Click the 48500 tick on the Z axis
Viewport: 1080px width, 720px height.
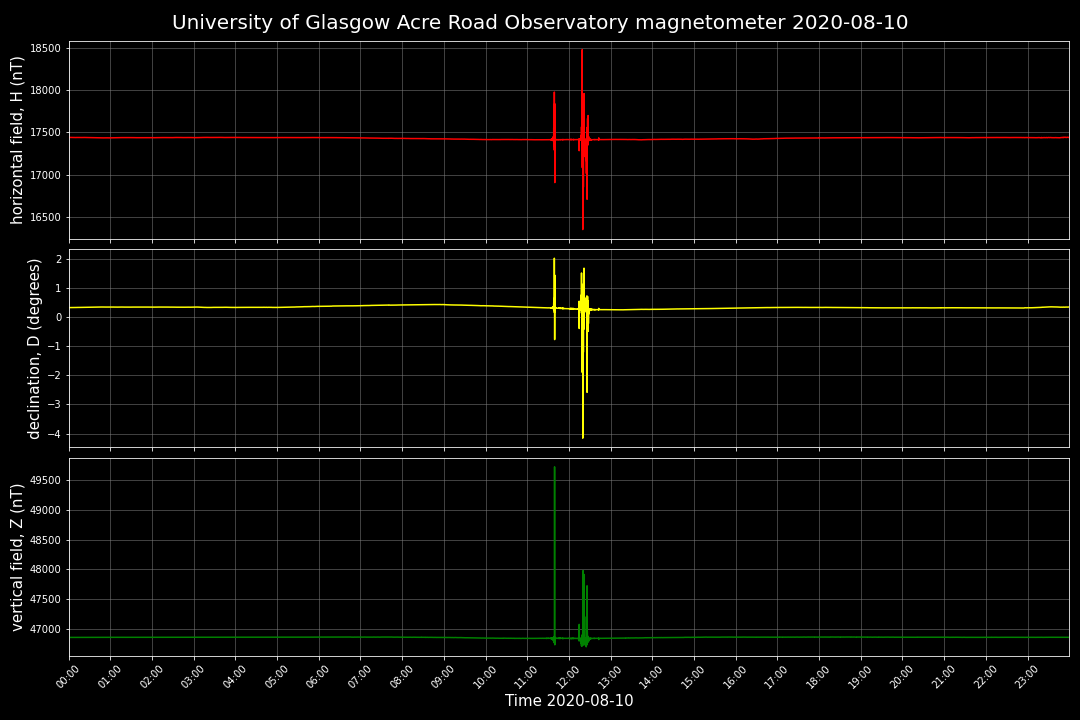46,540
